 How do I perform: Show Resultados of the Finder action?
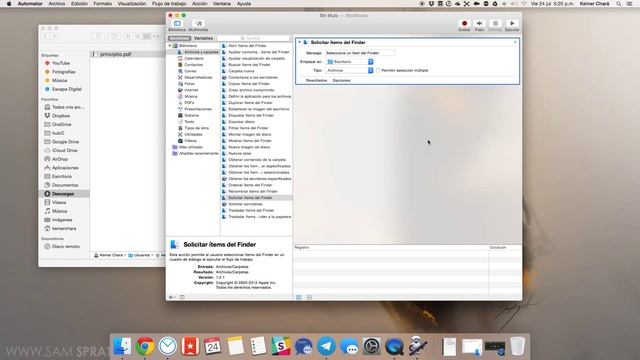click(x=316, y=80)
